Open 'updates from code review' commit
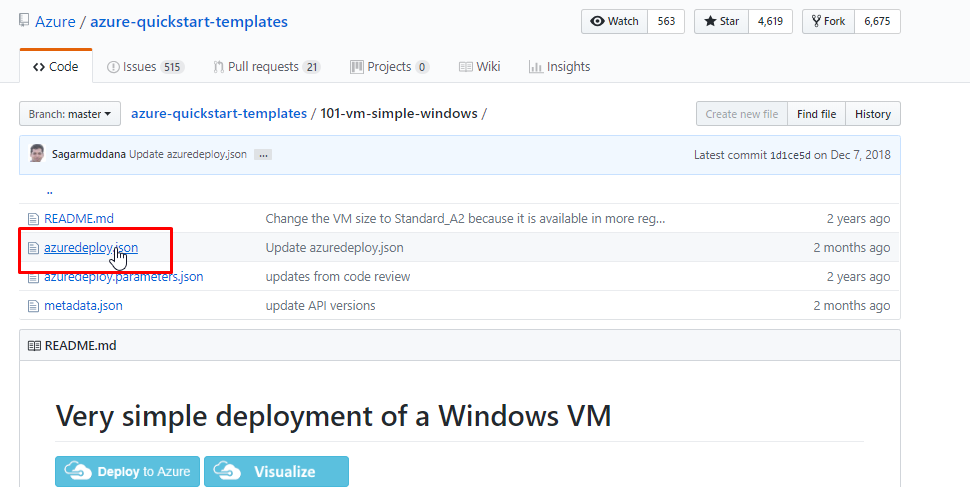This screenshot has height=487, width=970. (338, 277)
